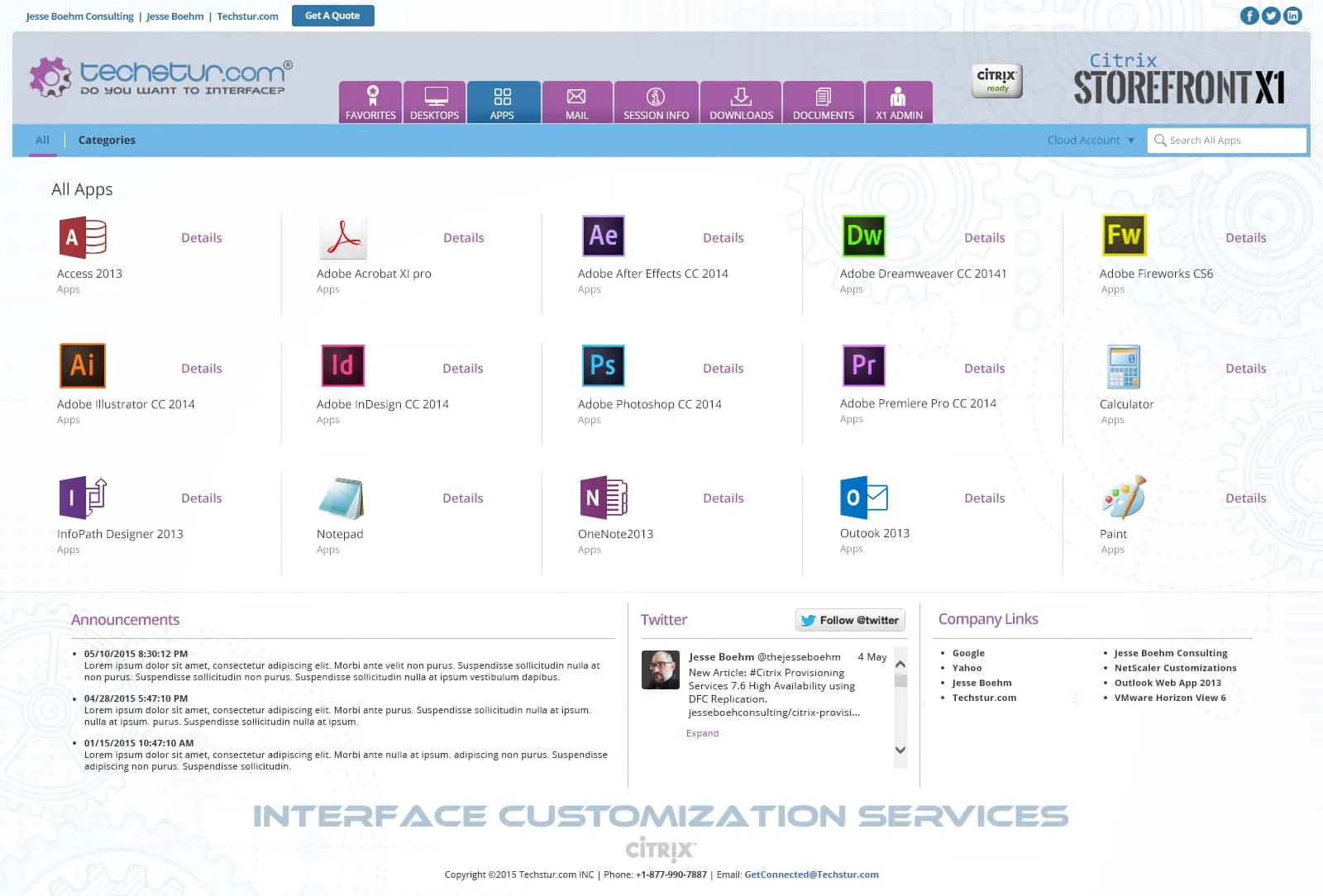Open the X1 Admin tab

tap(899, 102)
